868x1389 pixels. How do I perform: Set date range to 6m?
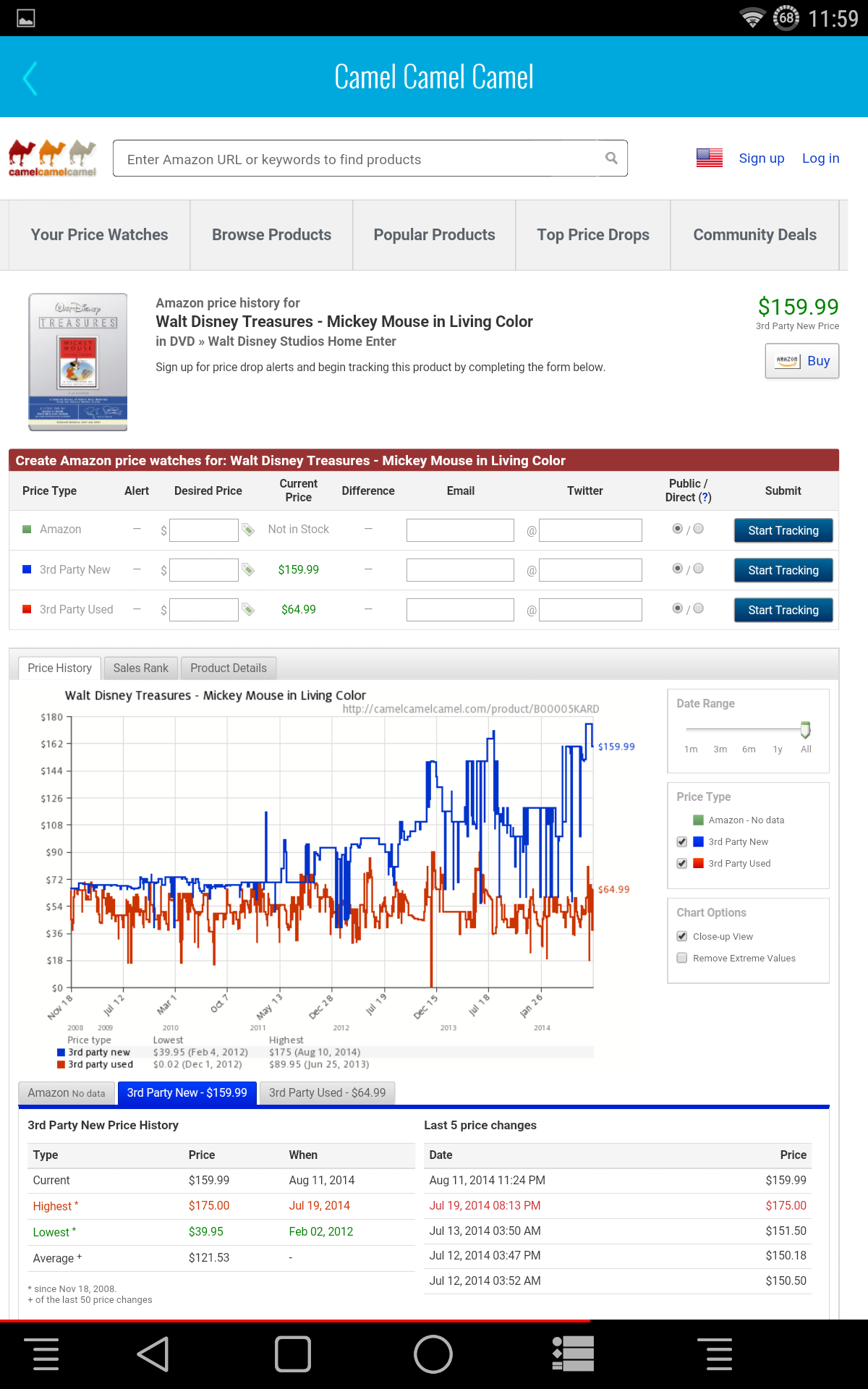click(749, 749)
